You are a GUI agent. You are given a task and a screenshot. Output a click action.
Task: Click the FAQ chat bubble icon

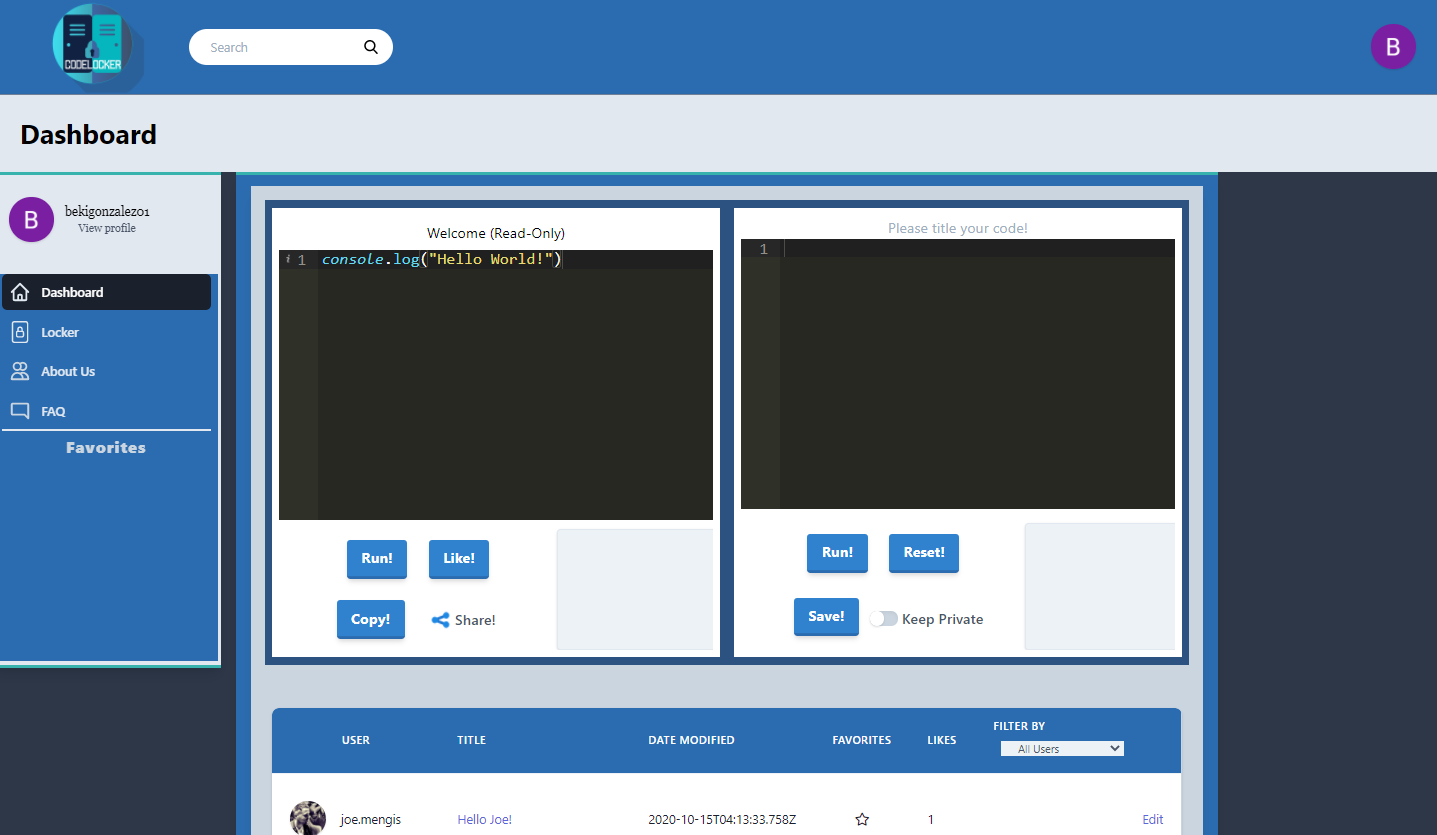point(19,411)
